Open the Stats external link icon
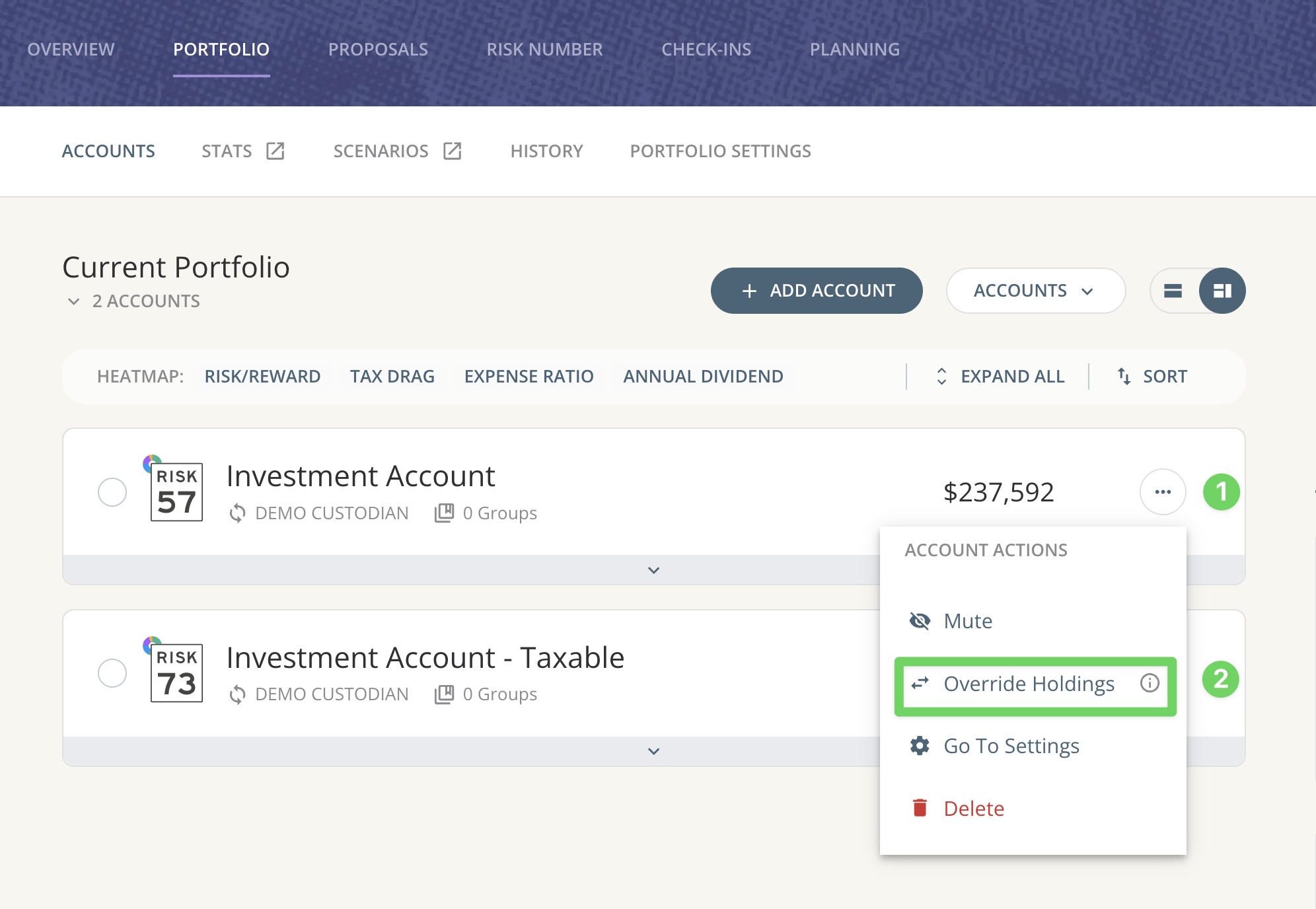This screenshot has height=909, width=1316. coord(275,151)
